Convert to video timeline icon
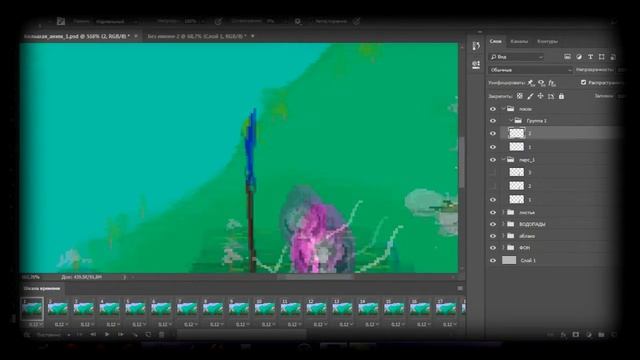 click(x=27, y=335)
